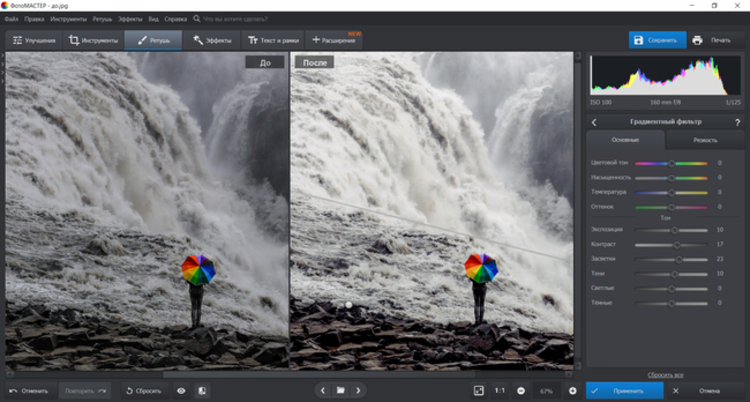
Task: Go to next photo with right arrow
Action: pos(359,390)
